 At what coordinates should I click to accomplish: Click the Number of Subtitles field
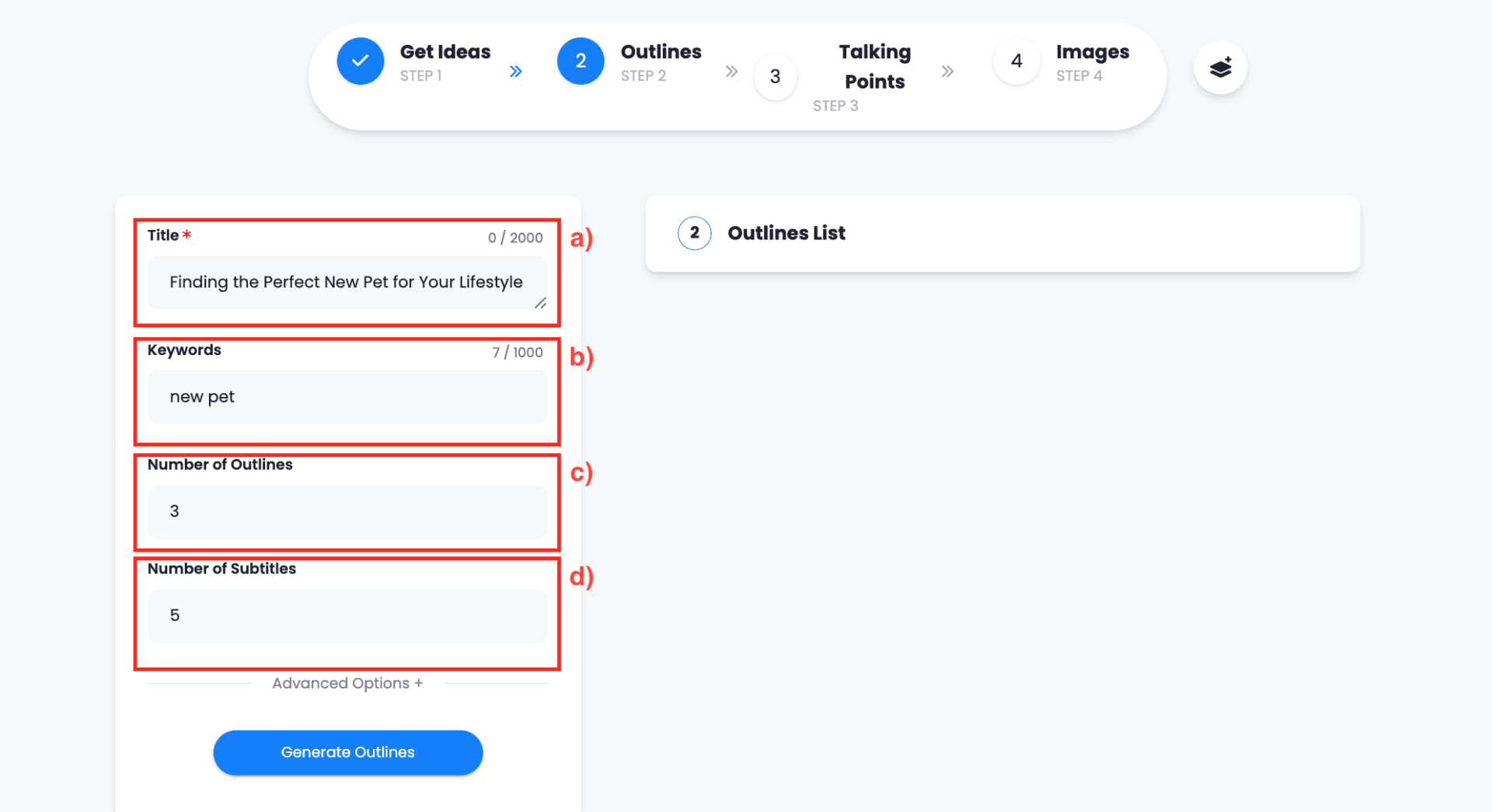tap(347, 615)
